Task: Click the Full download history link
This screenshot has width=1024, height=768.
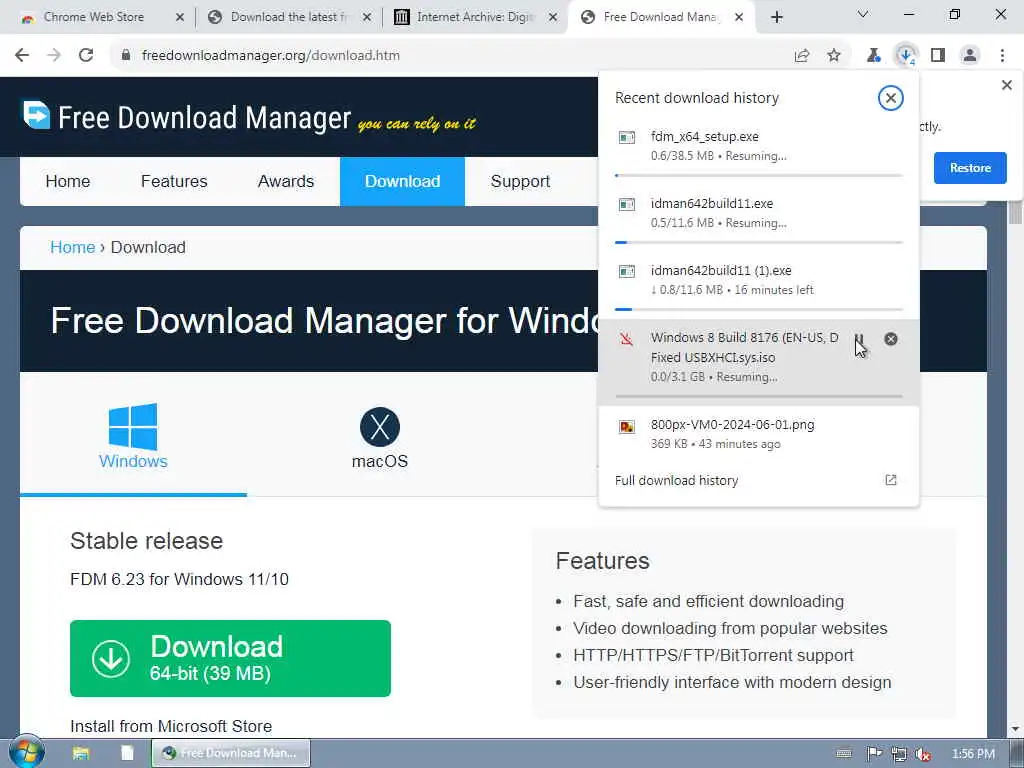Action: 676,480
